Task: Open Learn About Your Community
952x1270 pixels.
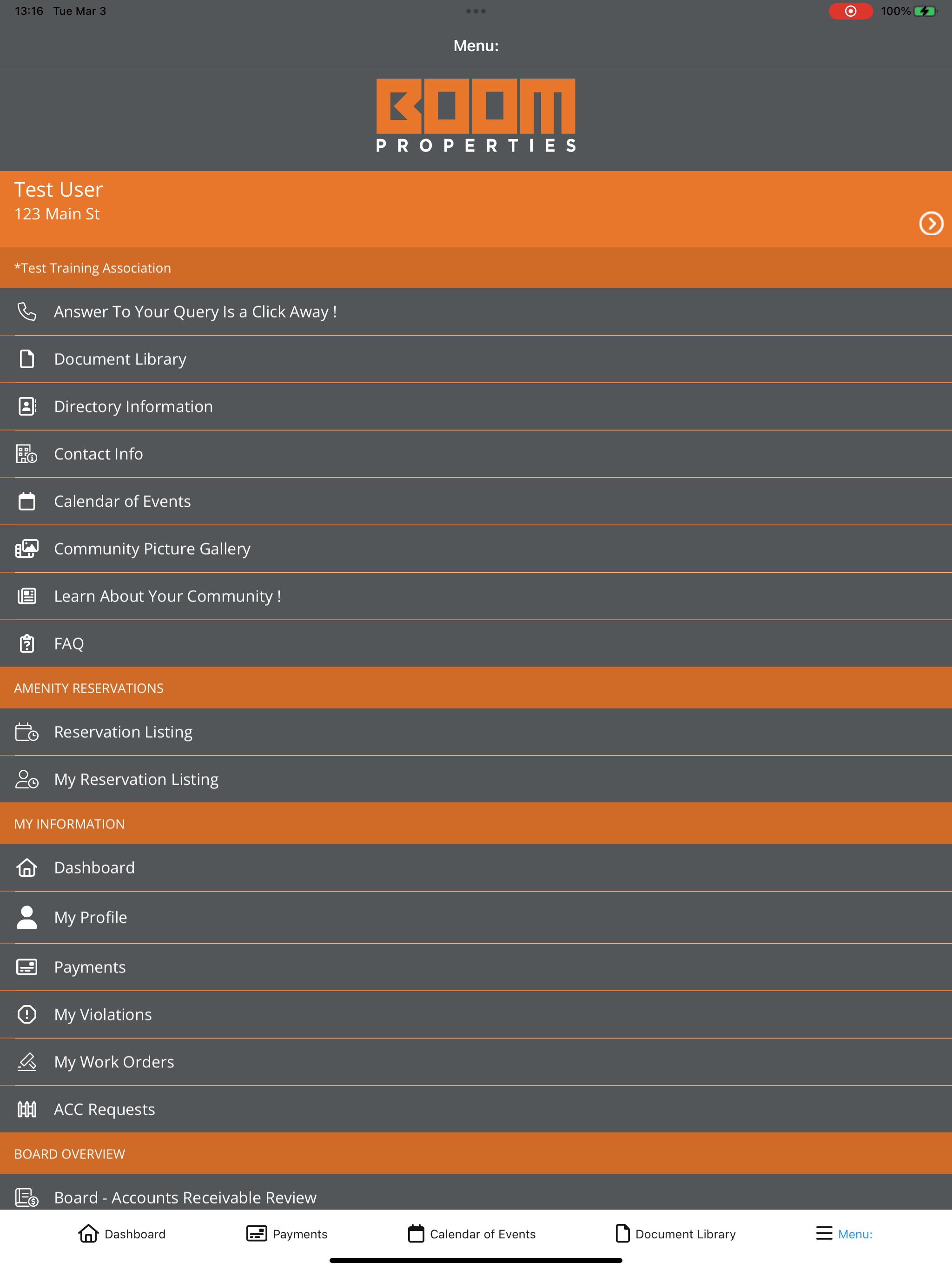Action: point(476,596)
